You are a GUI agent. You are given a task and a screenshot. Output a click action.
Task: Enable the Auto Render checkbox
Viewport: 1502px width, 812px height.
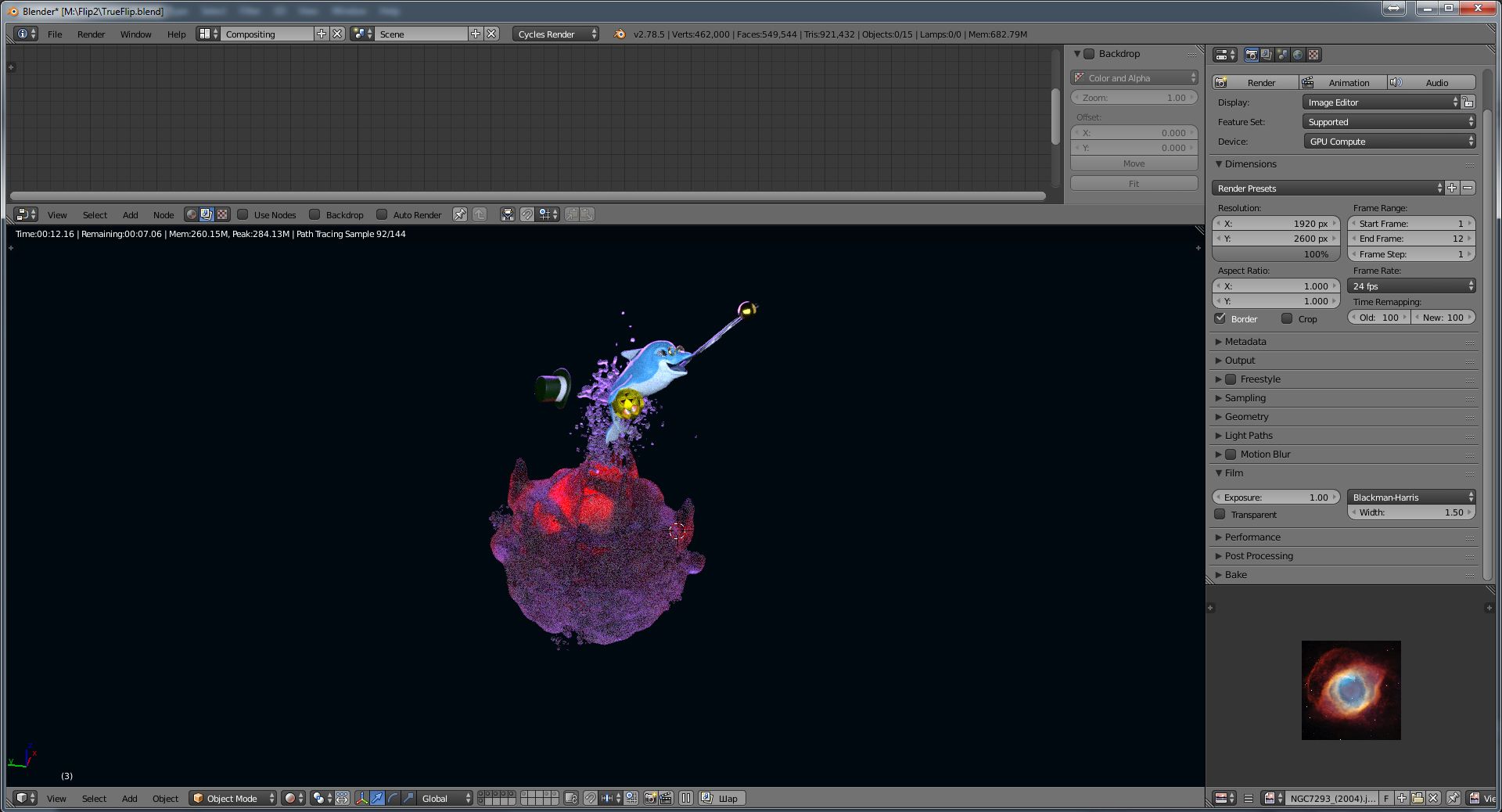pyautogui.click(x=382, y=214)
